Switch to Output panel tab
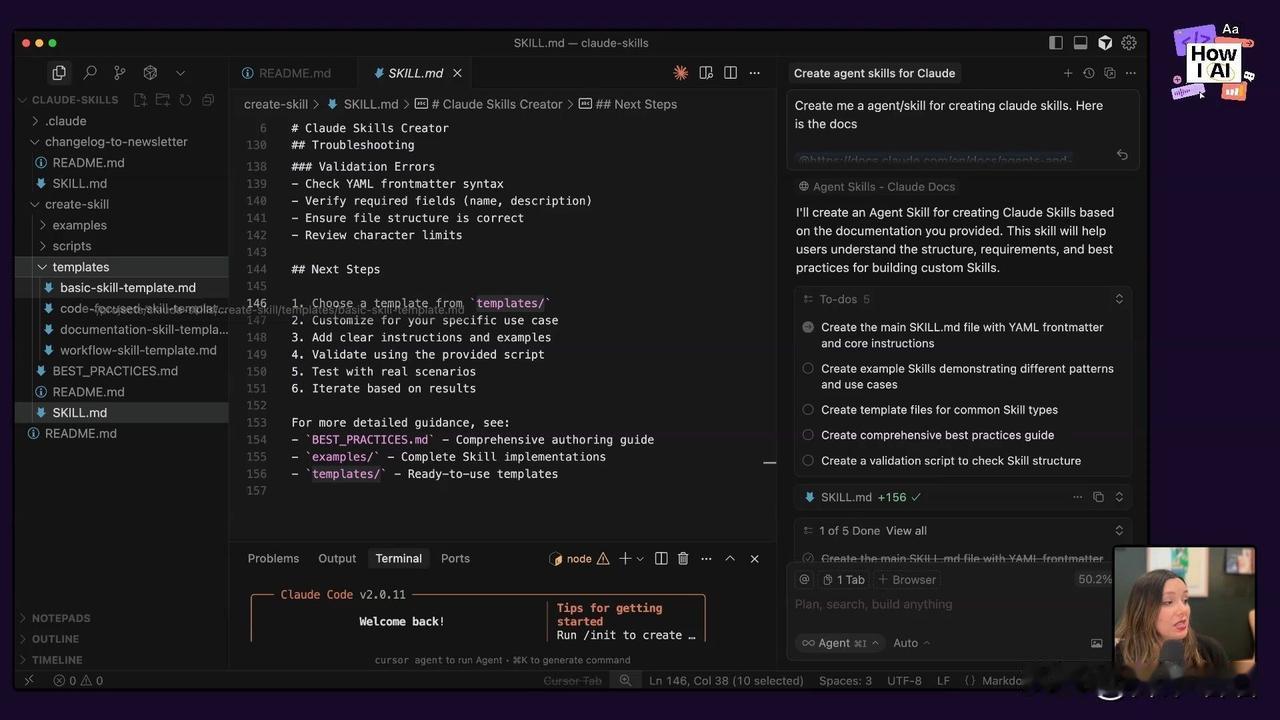This screenshot has height=720, width=1280. pos(337,559)
